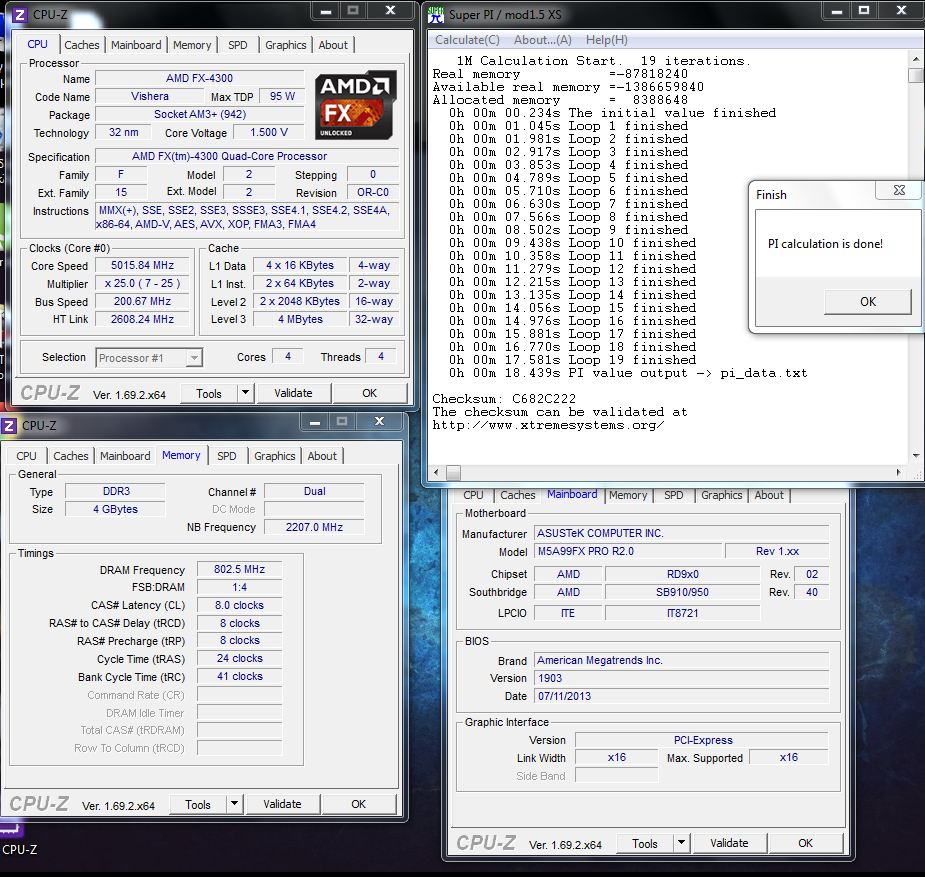Minimize the Super PI window
The height and width of the screenshot is (877, 925).
(837, 11)
